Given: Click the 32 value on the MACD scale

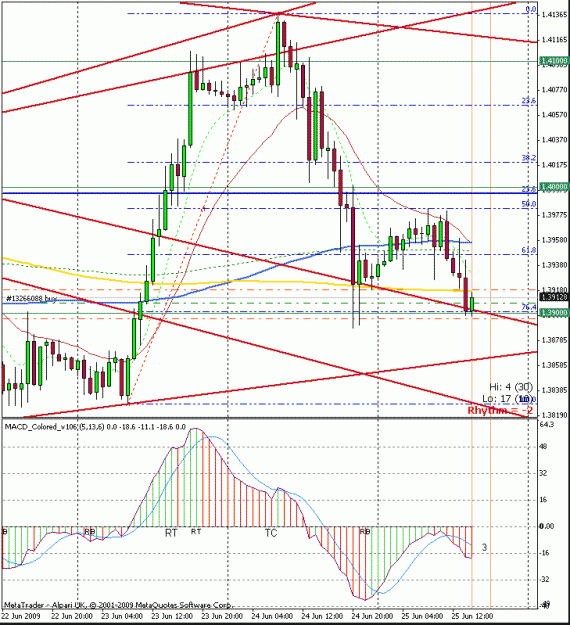Looking at the screenshot, I should (x=543, y=473).
